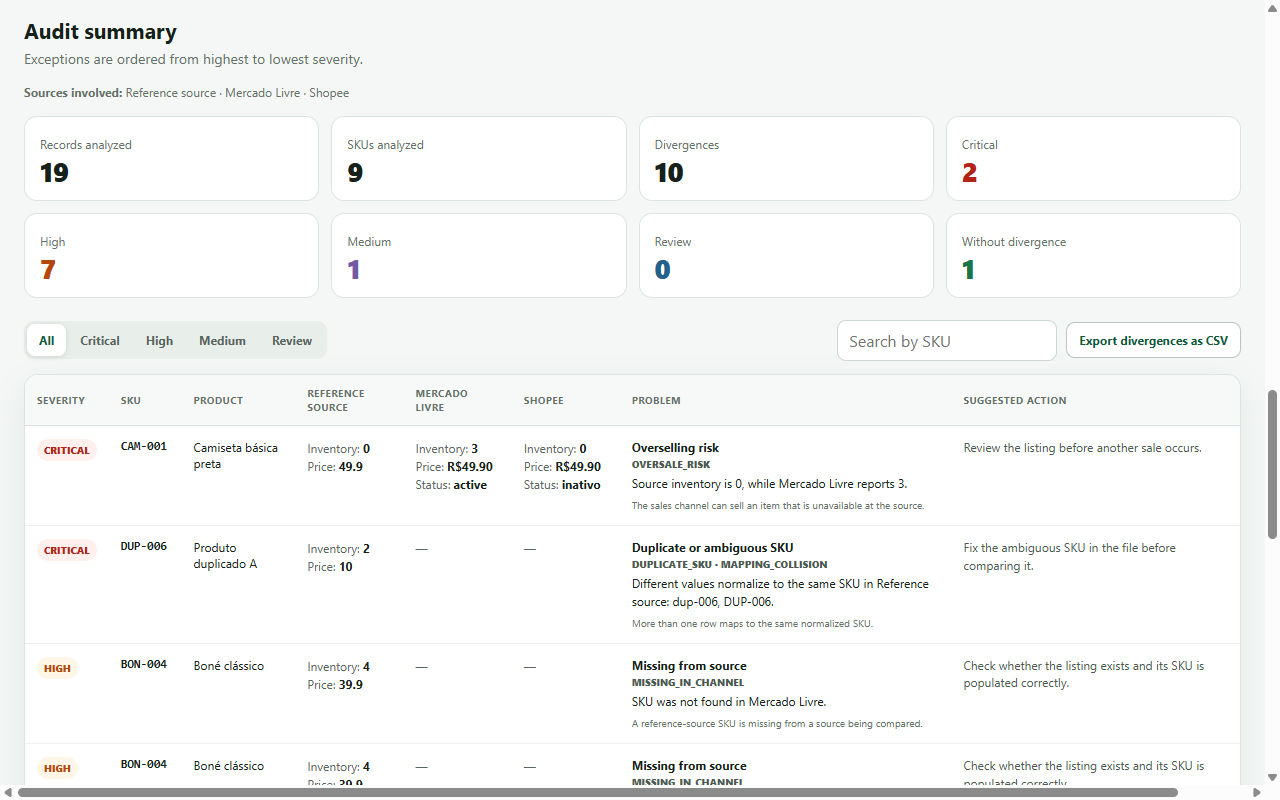Select the All filter tab
The width and height of the screenshot is (1280, 800).
pos(47,341)
